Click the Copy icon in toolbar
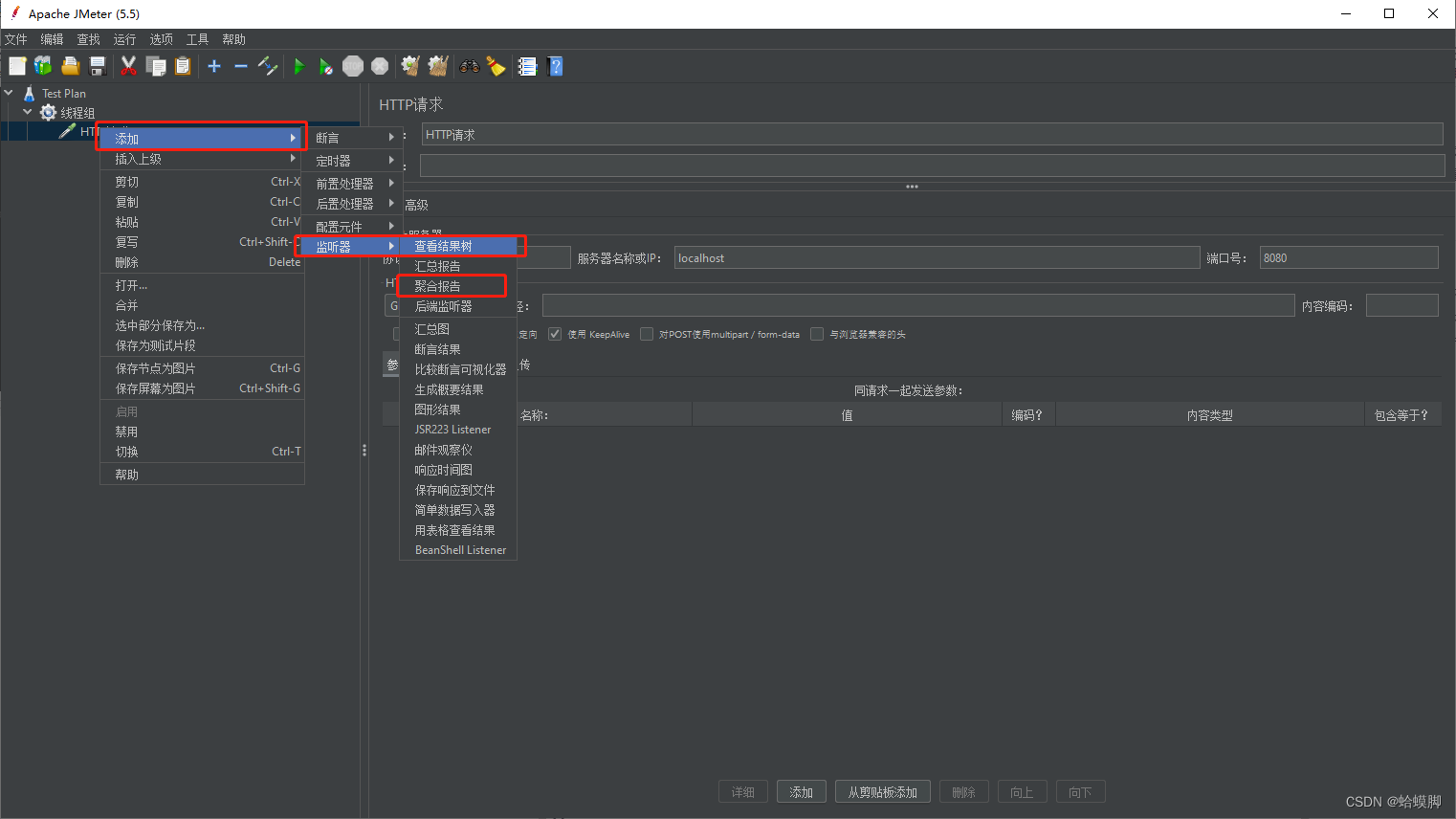This screenshot has height=819, width=1456. 156,66
